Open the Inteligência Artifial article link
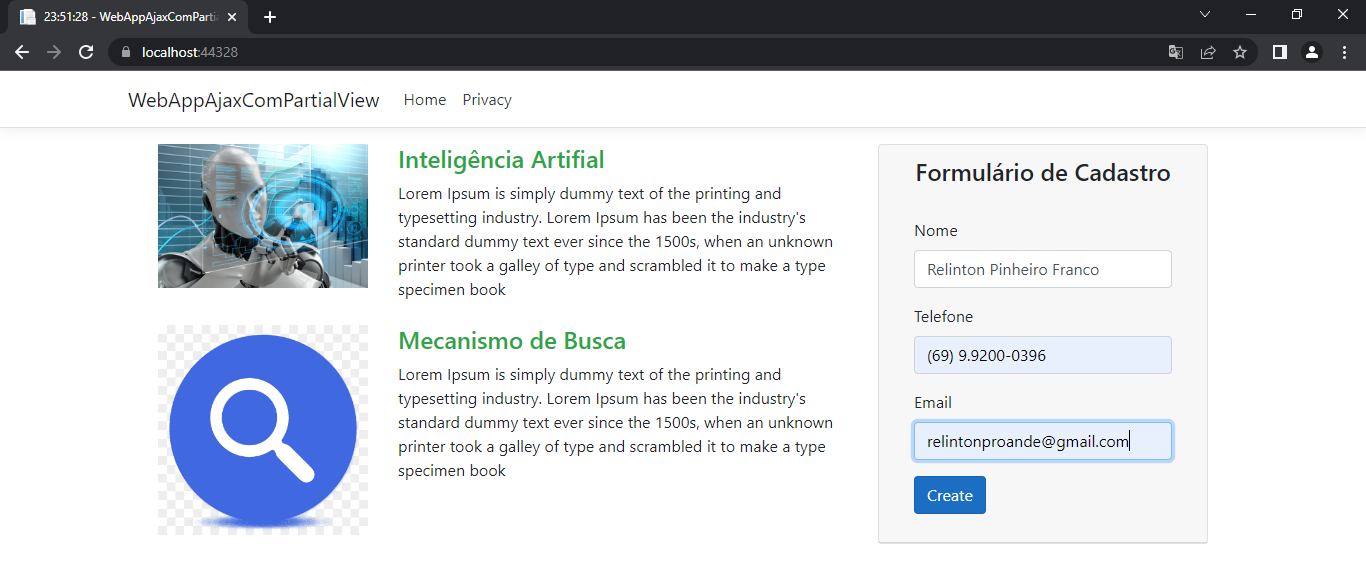This screenshot has height=587, width=1366. click(x=501, y=160)
